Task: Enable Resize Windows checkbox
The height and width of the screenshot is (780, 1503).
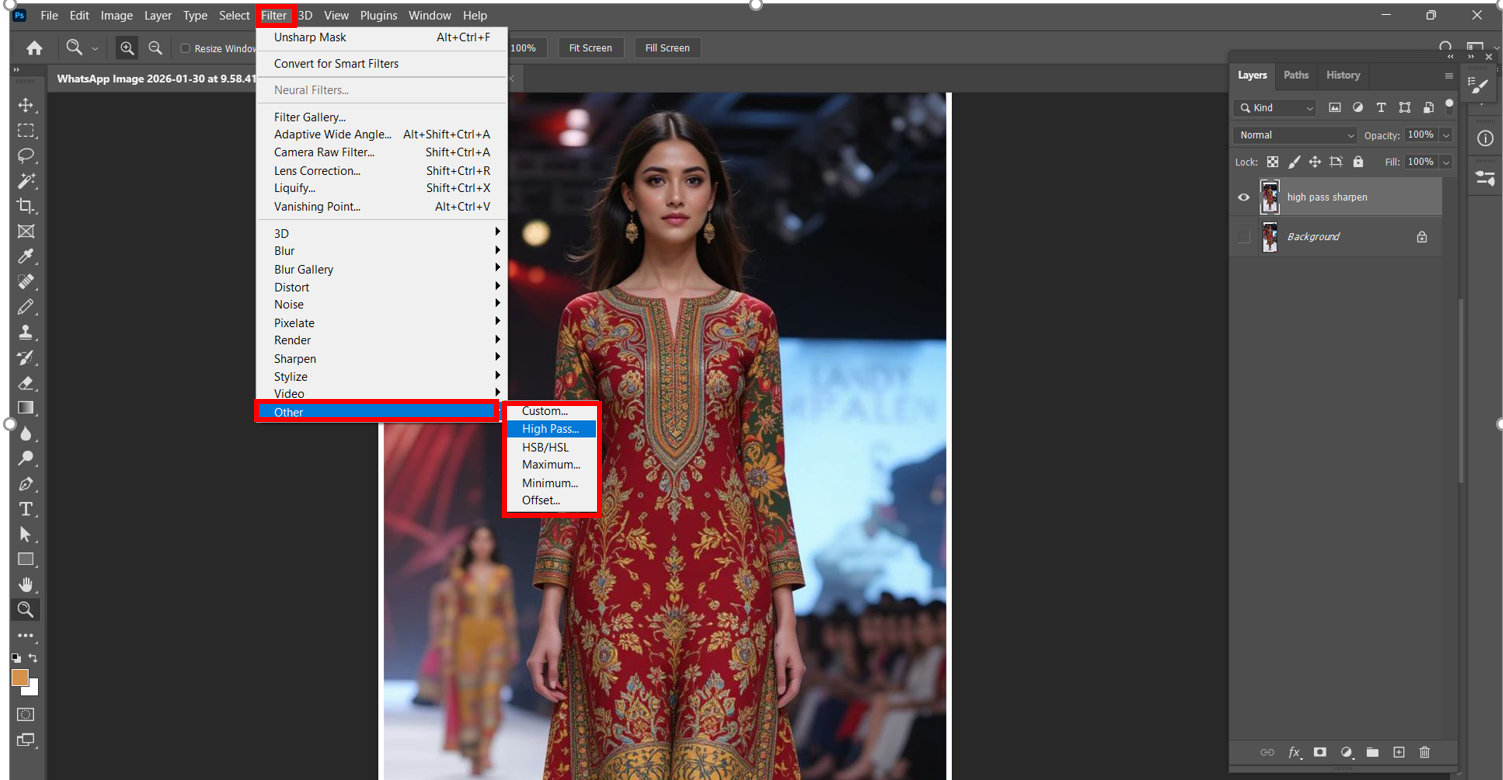Action: 185,48
